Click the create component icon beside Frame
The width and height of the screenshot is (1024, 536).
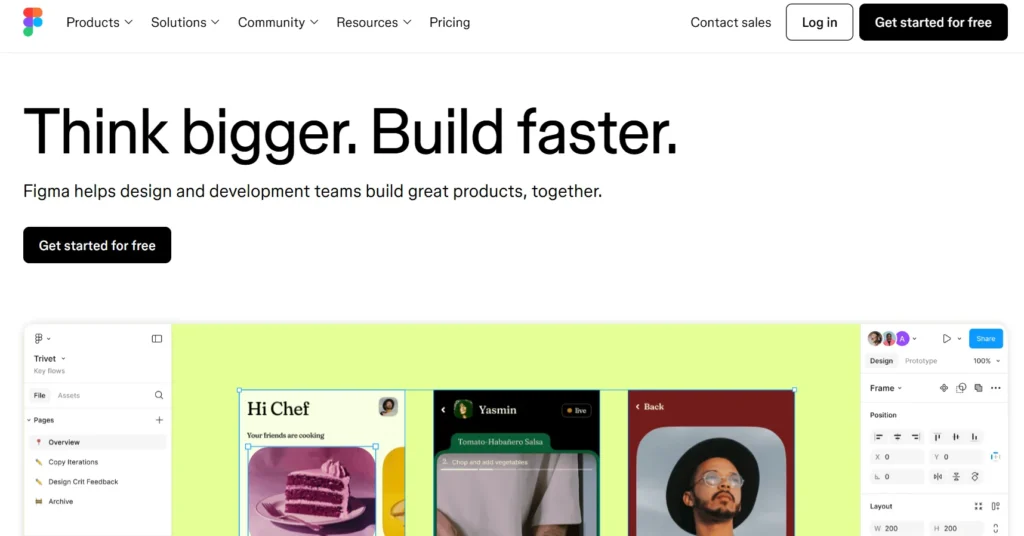[x=944, y=388]
